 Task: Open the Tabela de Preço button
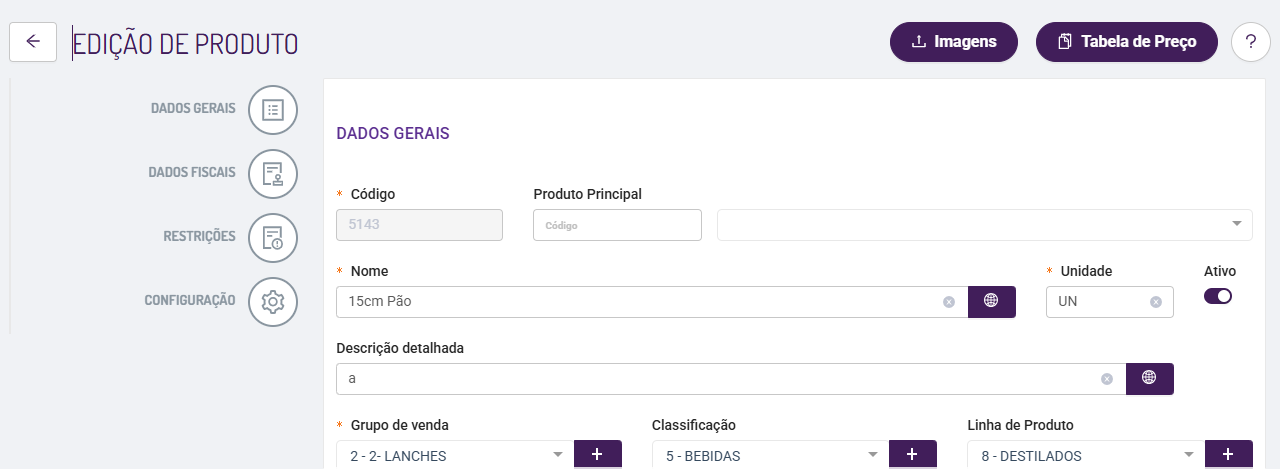(1127, 42)
